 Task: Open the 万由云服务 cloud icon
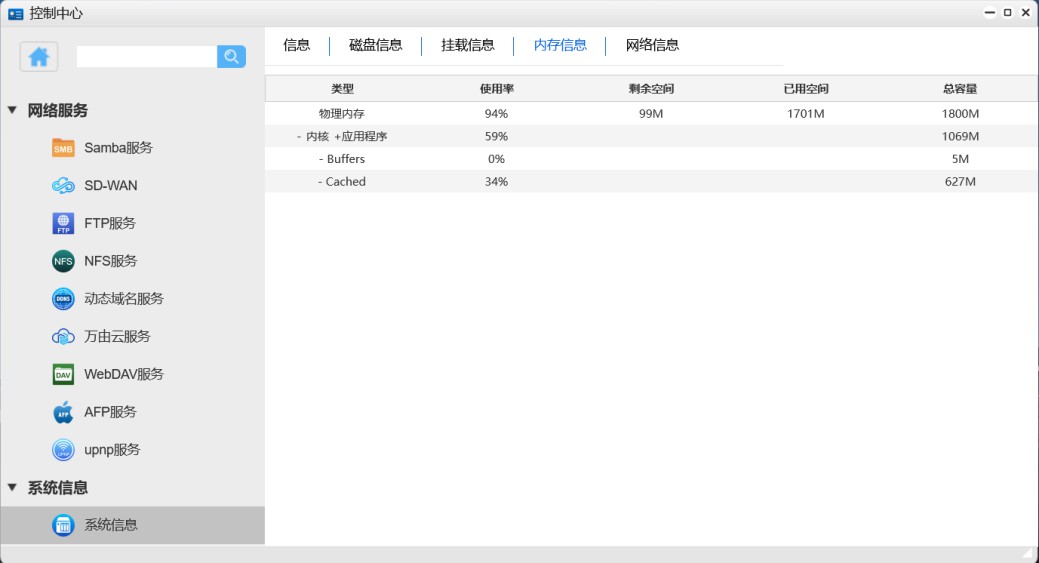[63, 337]
